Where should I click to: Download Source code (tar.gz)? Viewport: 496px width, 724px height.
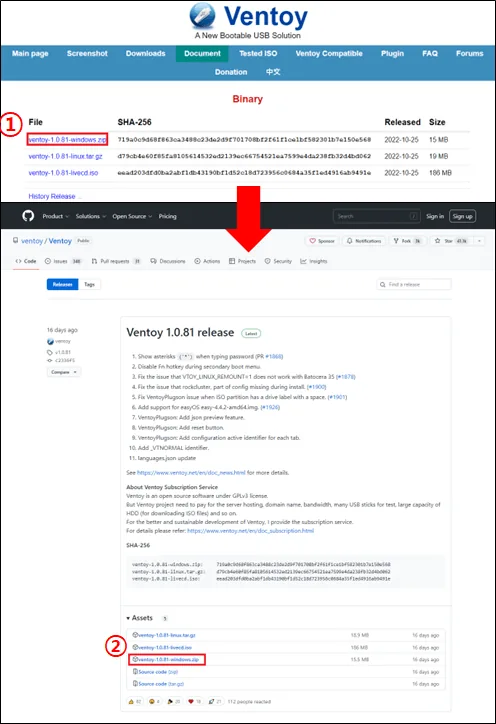(x=161, y=684)
